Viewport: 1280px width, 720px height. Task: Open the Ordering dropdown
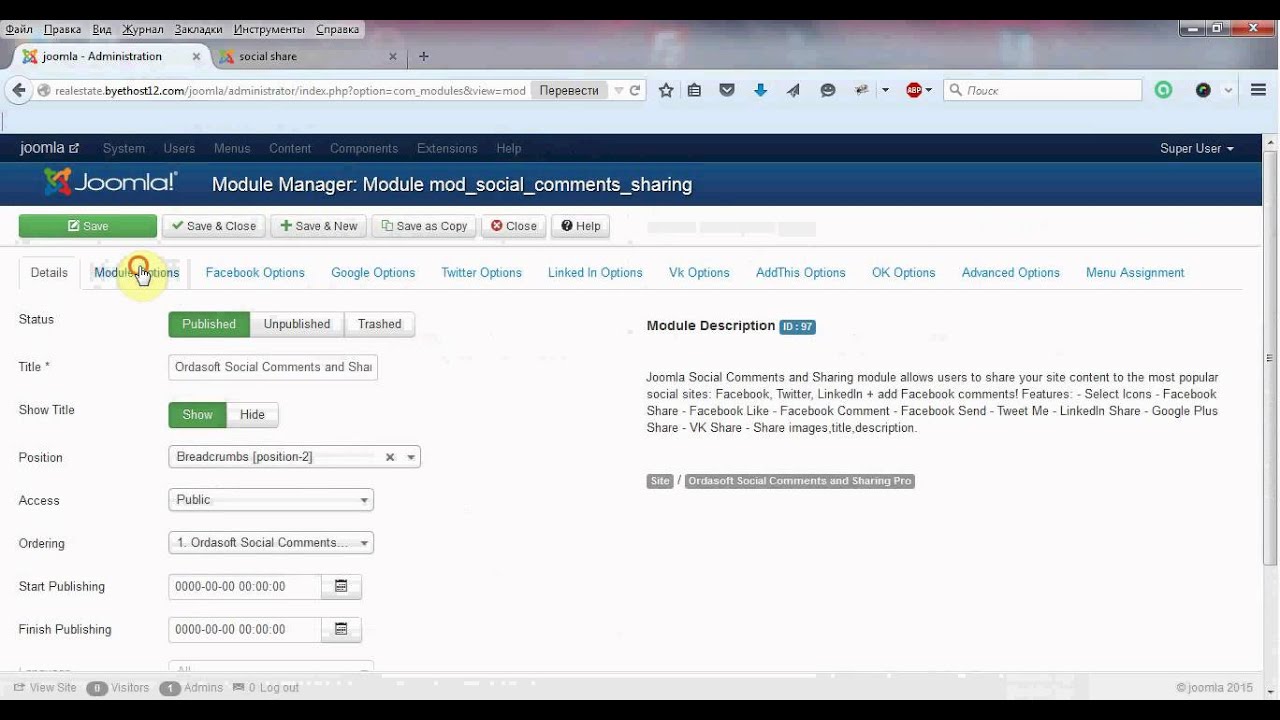tap(271, 543)
